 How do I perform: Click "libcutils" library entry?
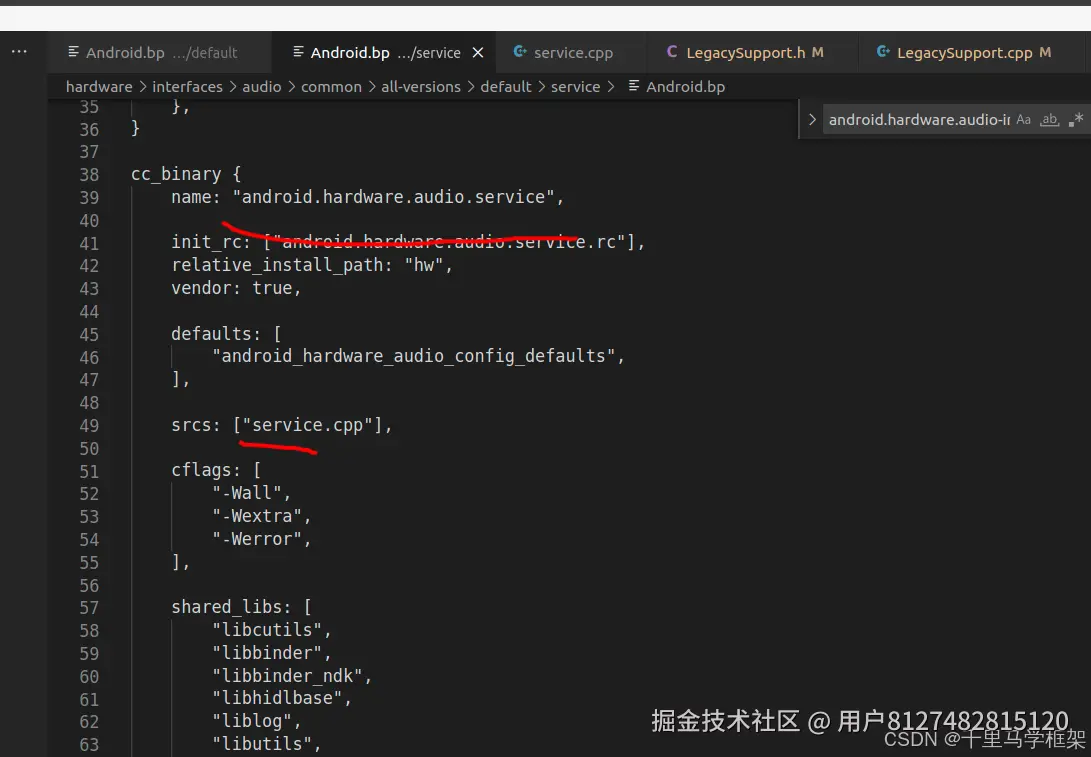click(x=267, y=630)
